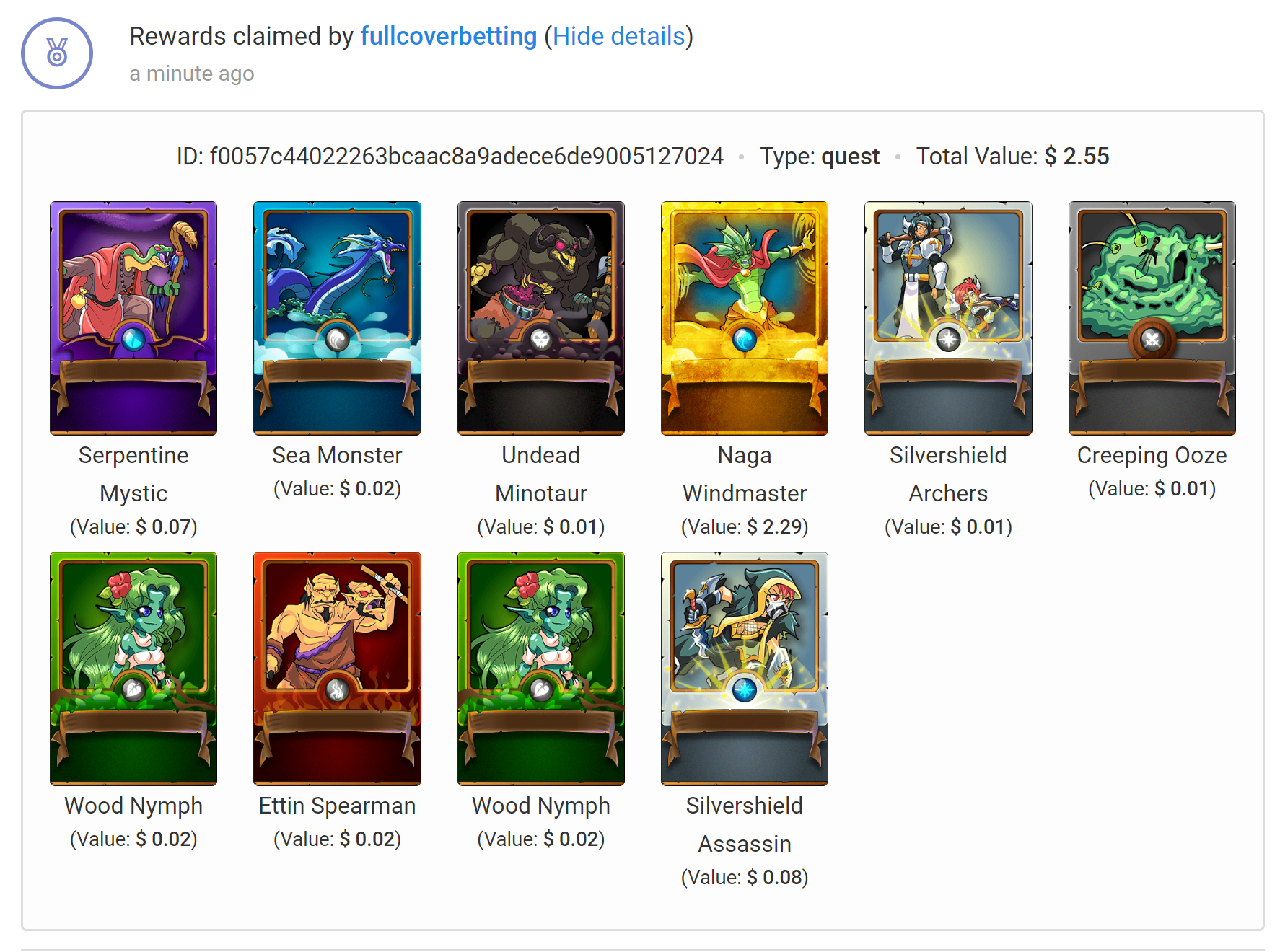Click the Silvershield Archers card image
Image resolution: width=1280 pixels, height=952 pixels.
pos(948,318)
